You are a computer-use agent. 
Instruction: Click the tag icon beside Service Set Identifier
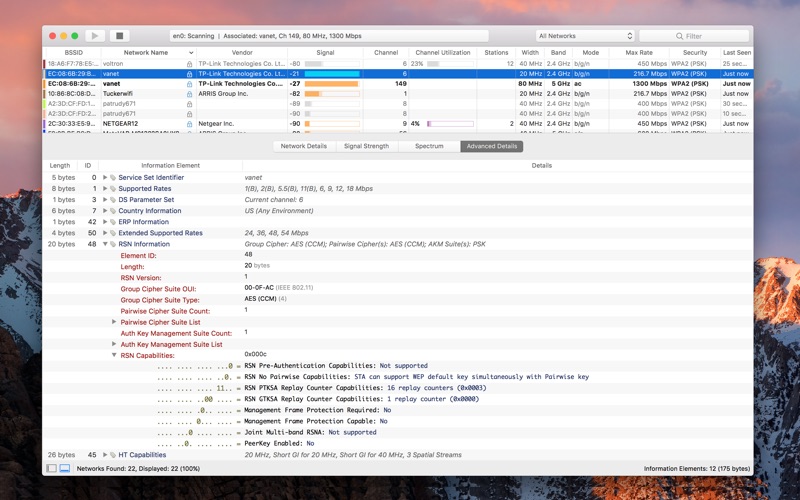pos(113,178)
